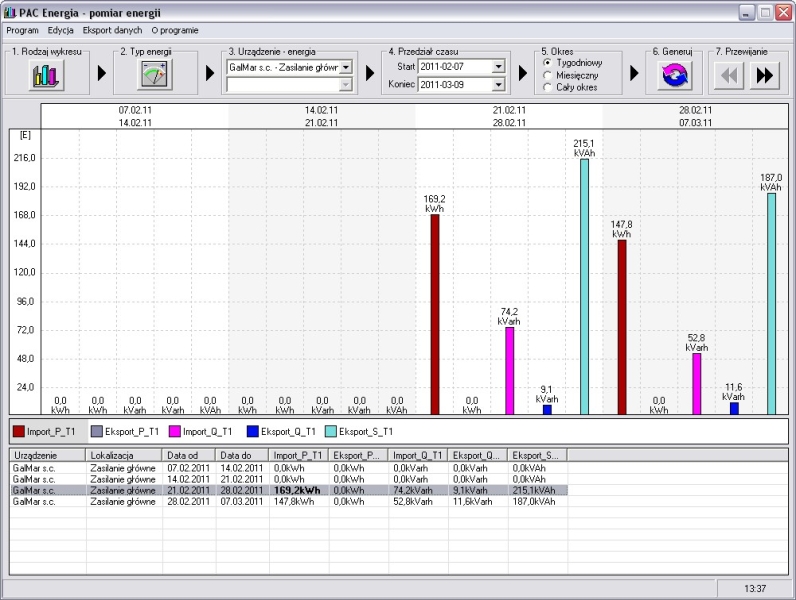Open the Program menu
796x600 pixels.
click(x=22, y=30)
